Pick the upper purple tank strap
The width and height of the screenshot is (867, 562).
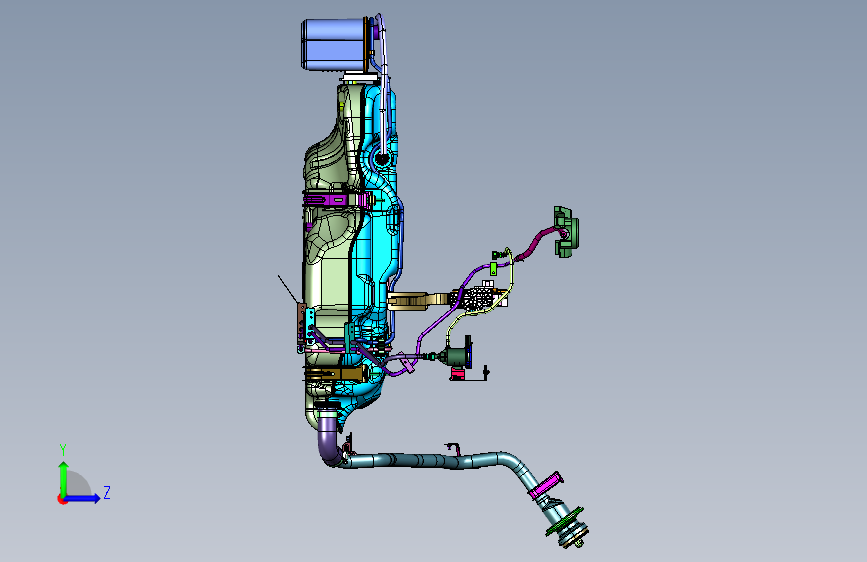coord(336,200)
